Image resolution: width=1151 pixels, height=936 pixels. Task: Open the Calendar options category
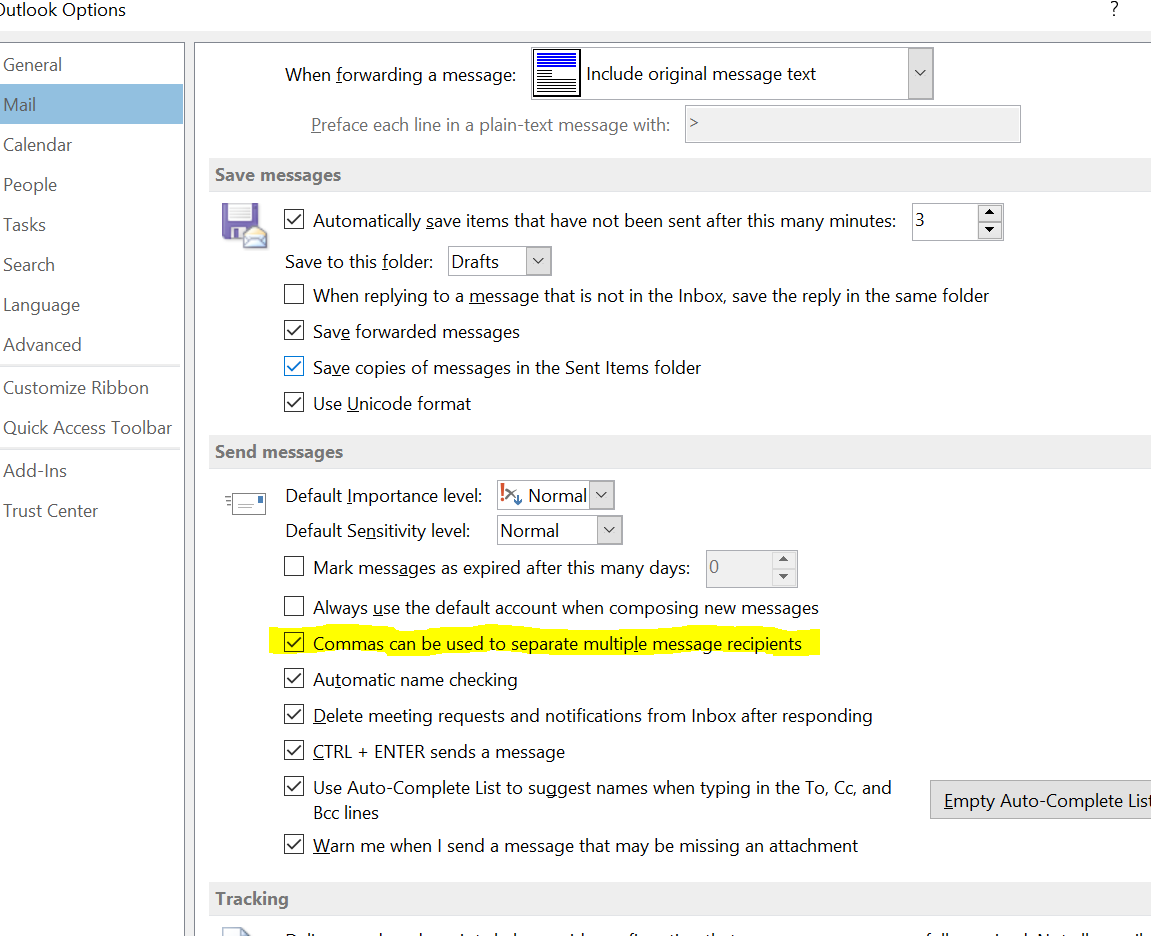pyautogui.click(x=91, y=145)
